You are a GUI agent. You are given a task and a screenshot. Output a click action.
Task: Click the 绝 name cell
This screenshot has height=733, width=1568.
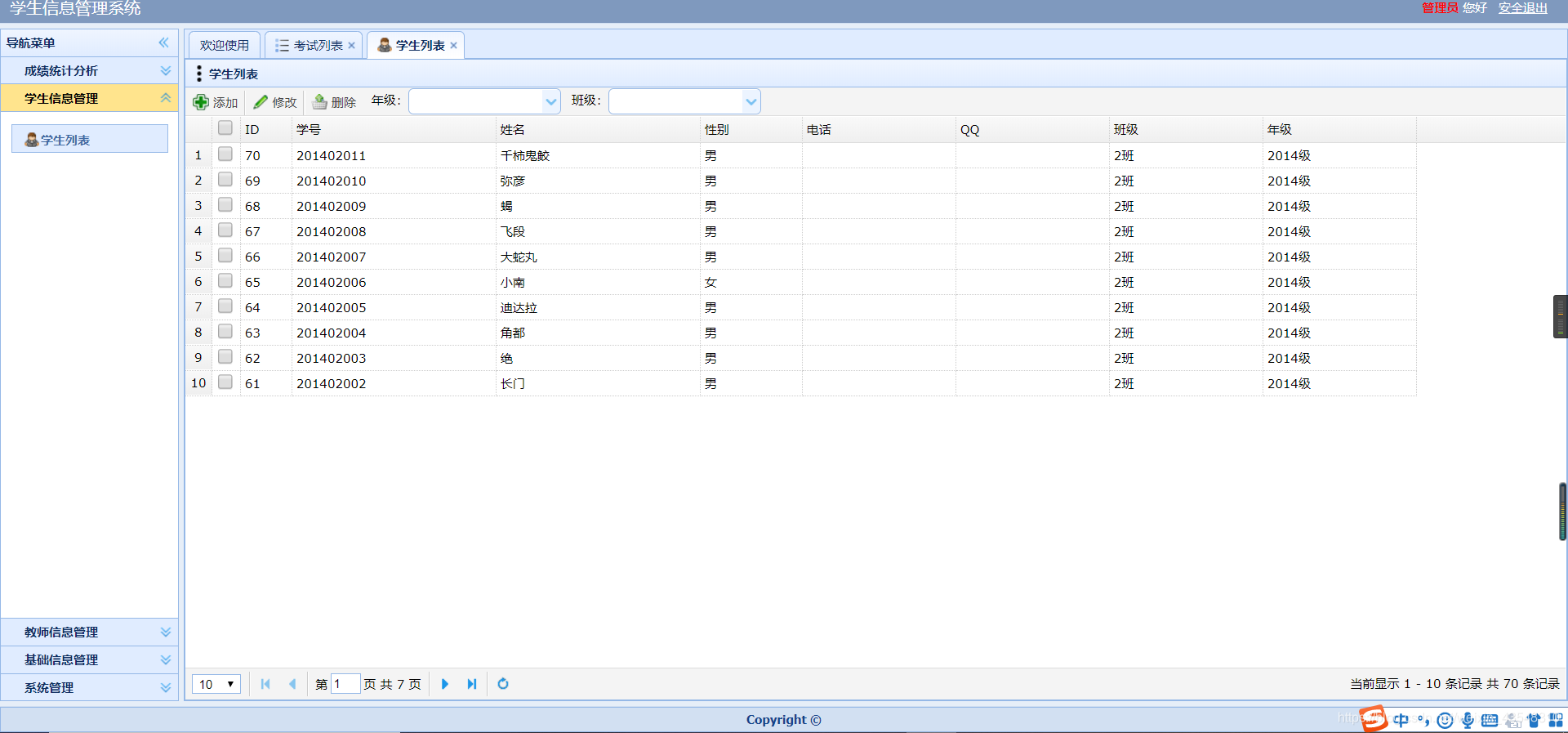click(x=598, y=358)
